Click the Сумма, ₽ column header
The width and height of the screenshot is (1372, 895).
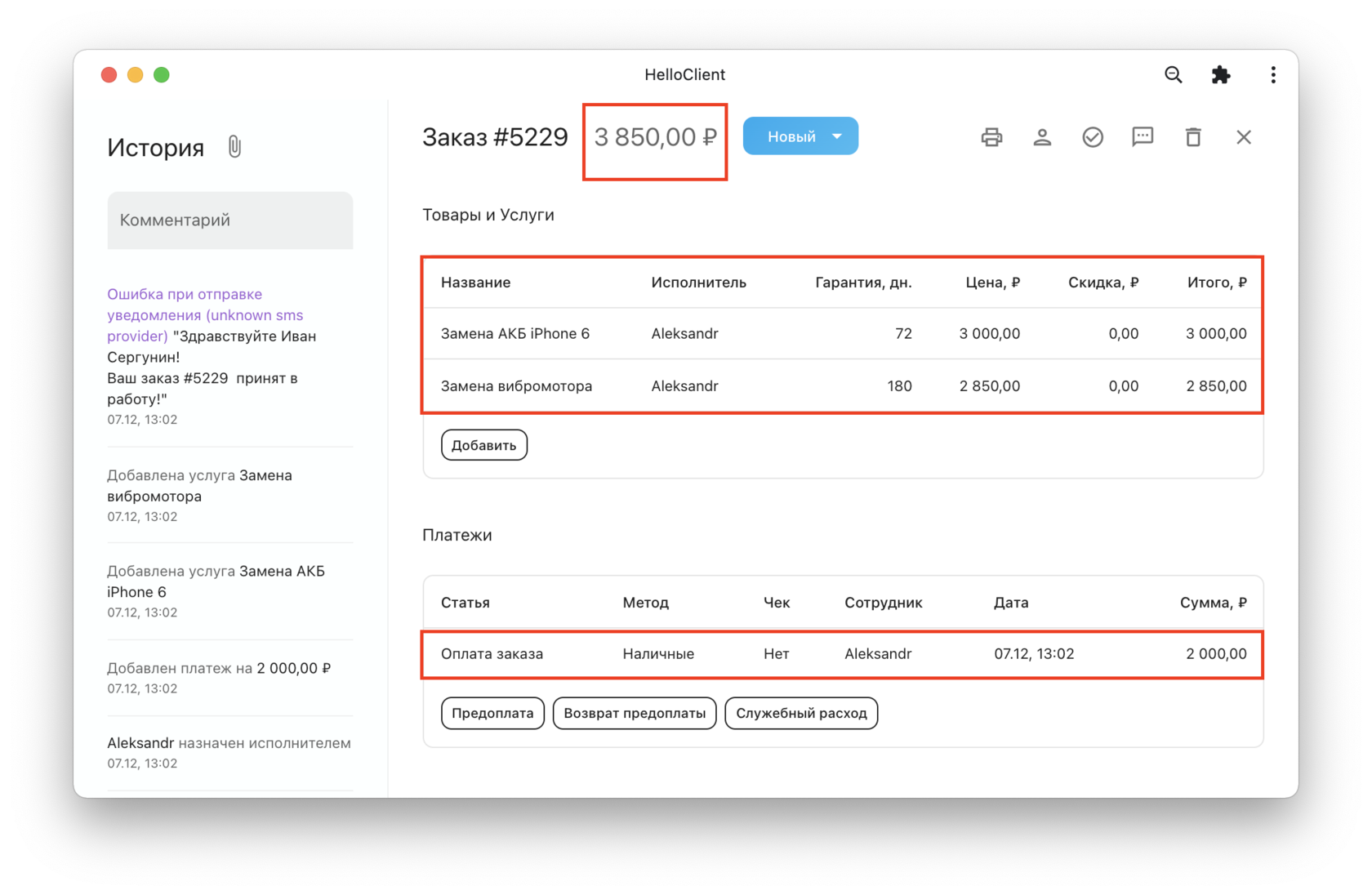[1213, 603]
